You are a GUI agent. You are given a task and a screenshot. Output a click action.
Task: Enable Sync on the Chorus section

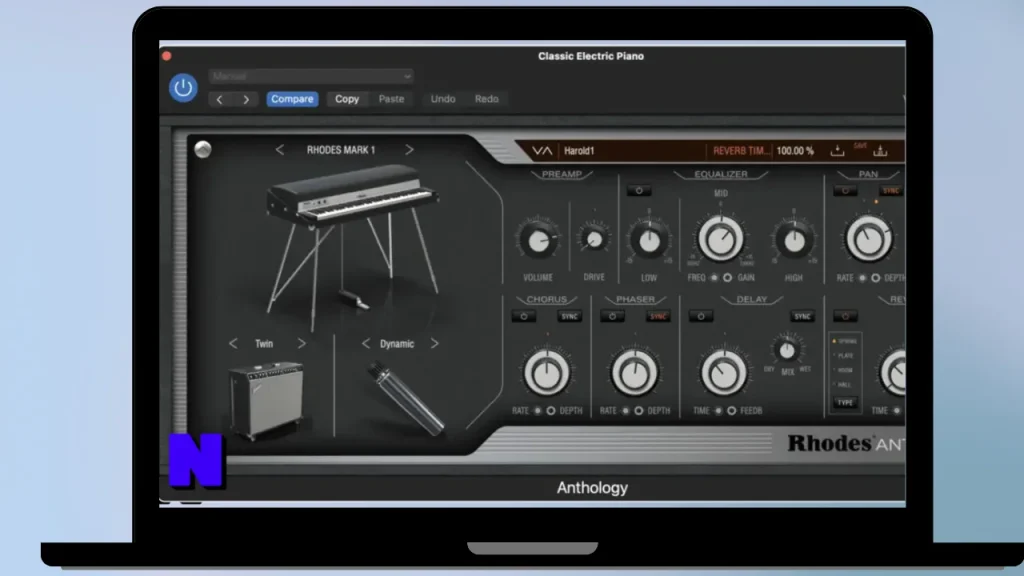pos(569,317)
